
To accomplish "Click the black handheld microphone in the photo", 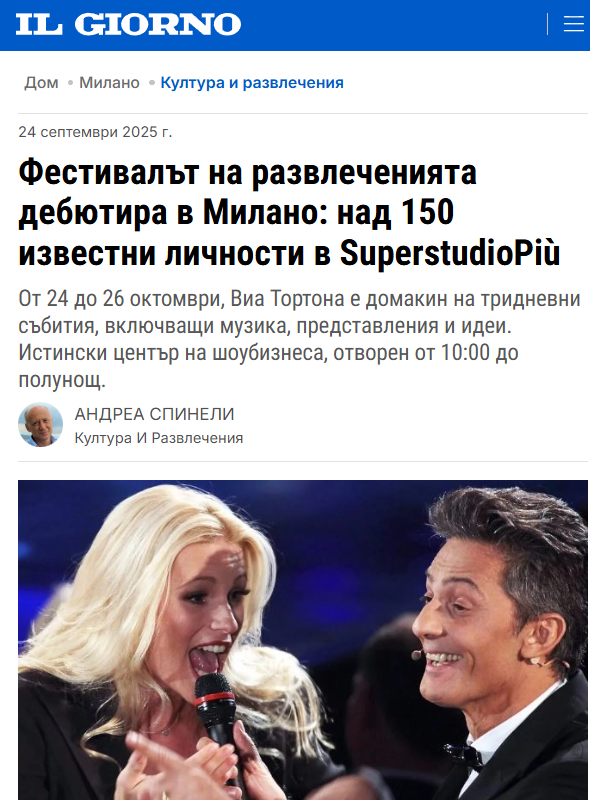I will pos(219,725).
